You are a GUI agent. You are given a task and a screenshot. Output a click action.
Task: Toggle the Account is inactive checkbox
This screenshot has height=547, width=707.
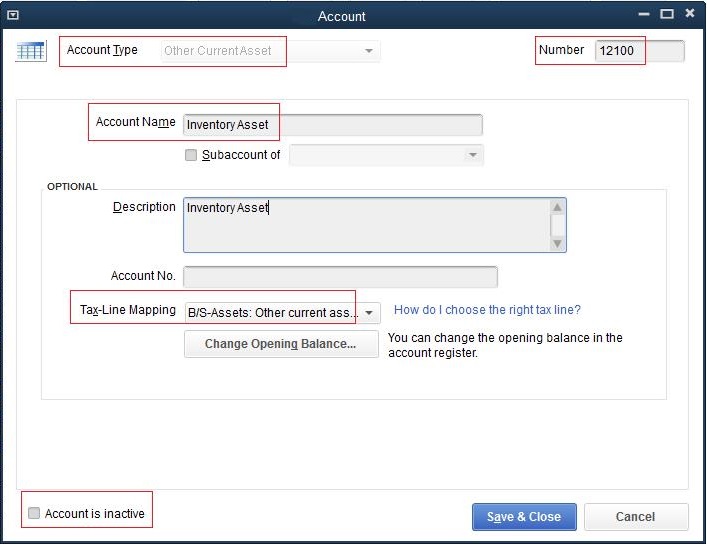pos(34,513)
